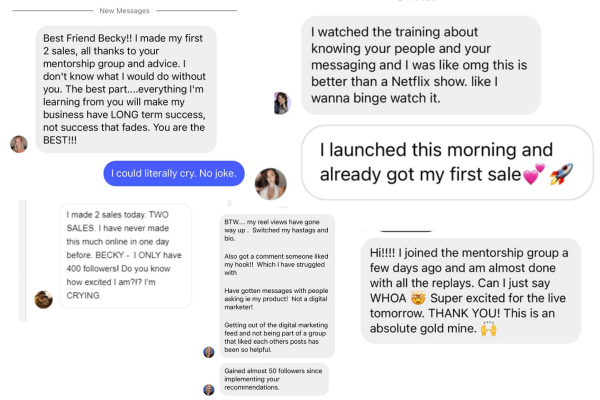This screenshot has height=400, width=600.
Task: Click large avatar beside "I launched this morning"
Action: [271, 184]
